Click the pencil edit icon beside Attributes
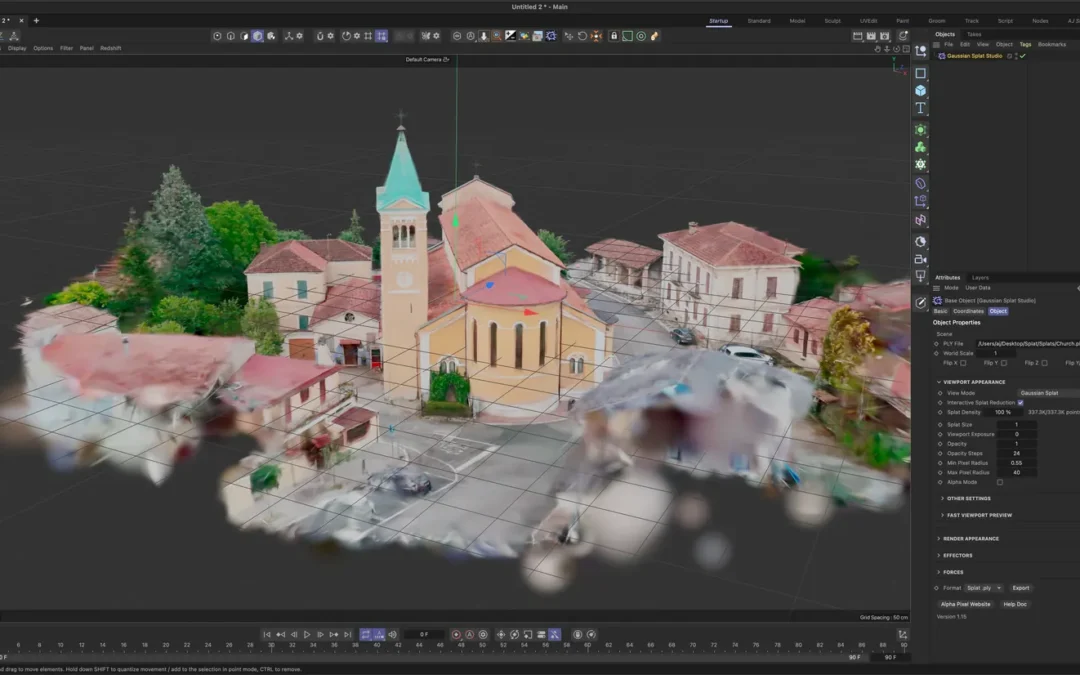 920,302
